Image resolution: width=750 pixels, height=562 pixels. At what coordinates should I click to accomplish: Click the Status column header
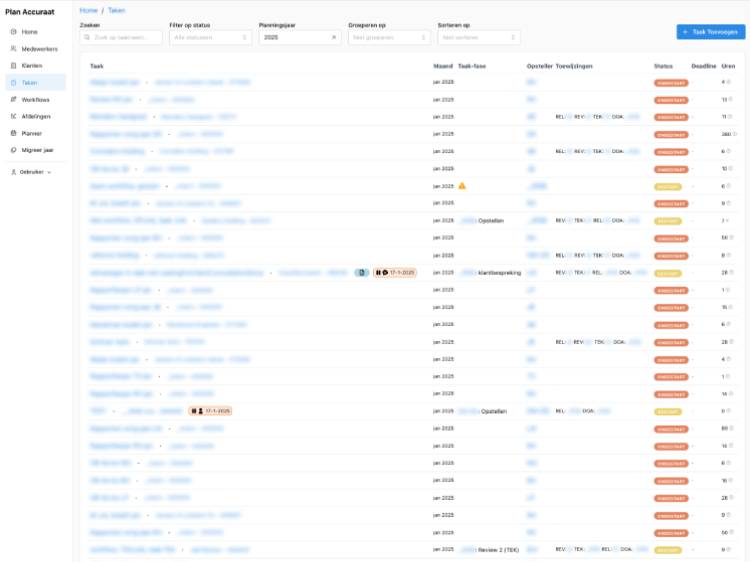[x=663, y=66]
